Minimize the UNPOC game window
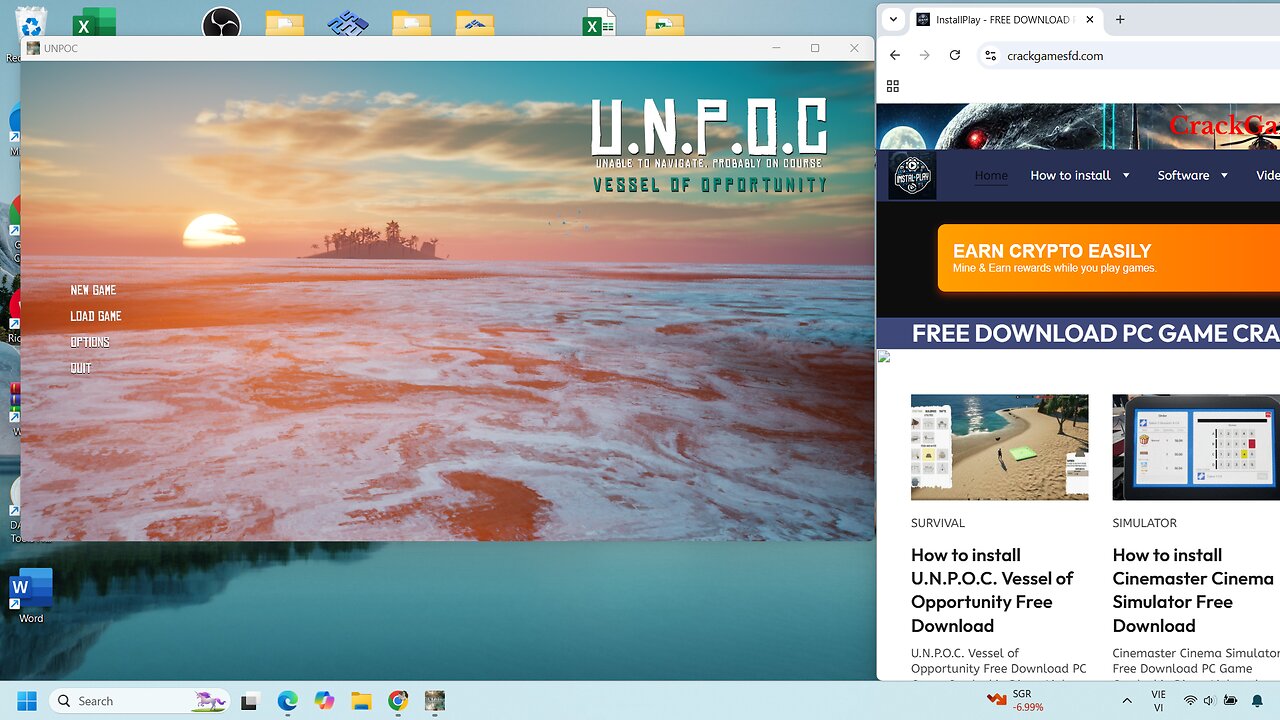 click(776, 48)
